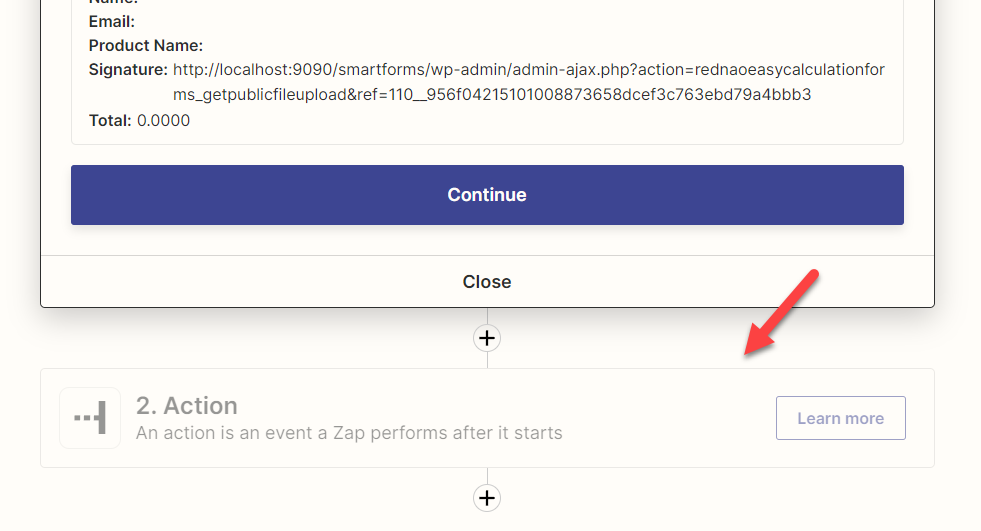Image resolution: width=981 pixels, height=531 pixels.
Task: Click empty area inside the Action step card
Action: coord(663,418)
